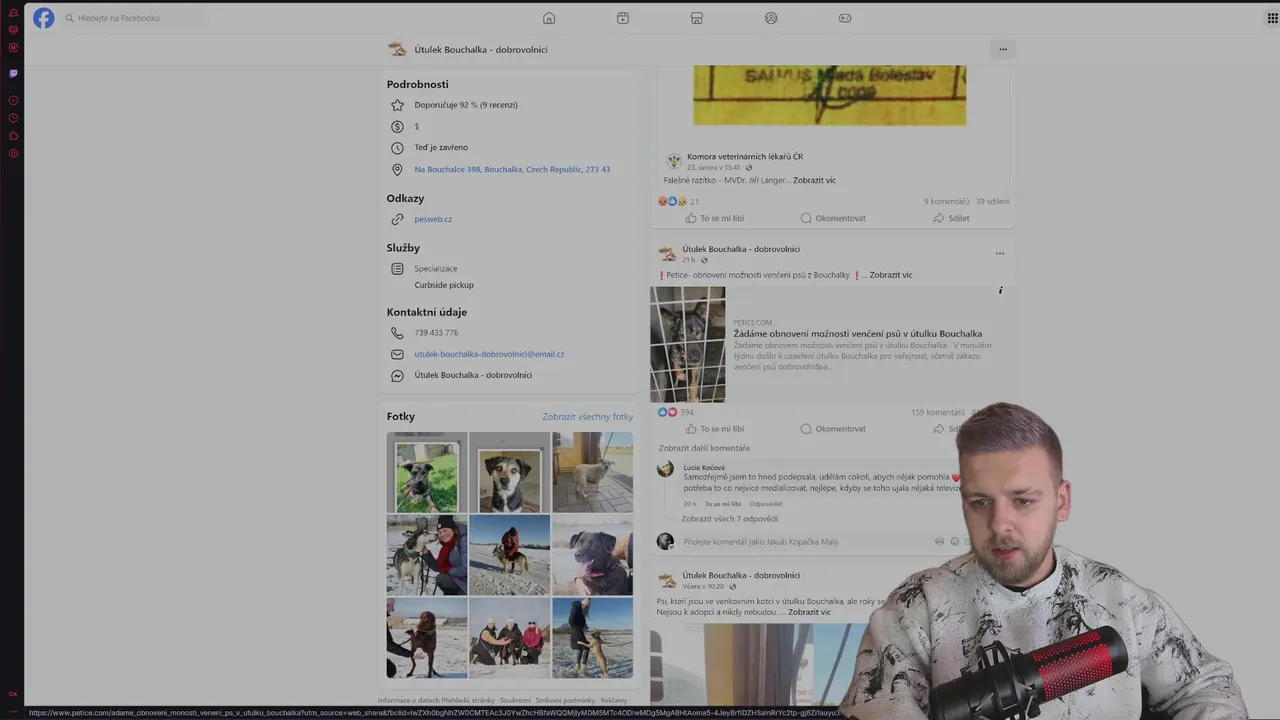Click GIF icon in comment field
The width and height of the screenshot is (1280, 720).
point(939,541)
